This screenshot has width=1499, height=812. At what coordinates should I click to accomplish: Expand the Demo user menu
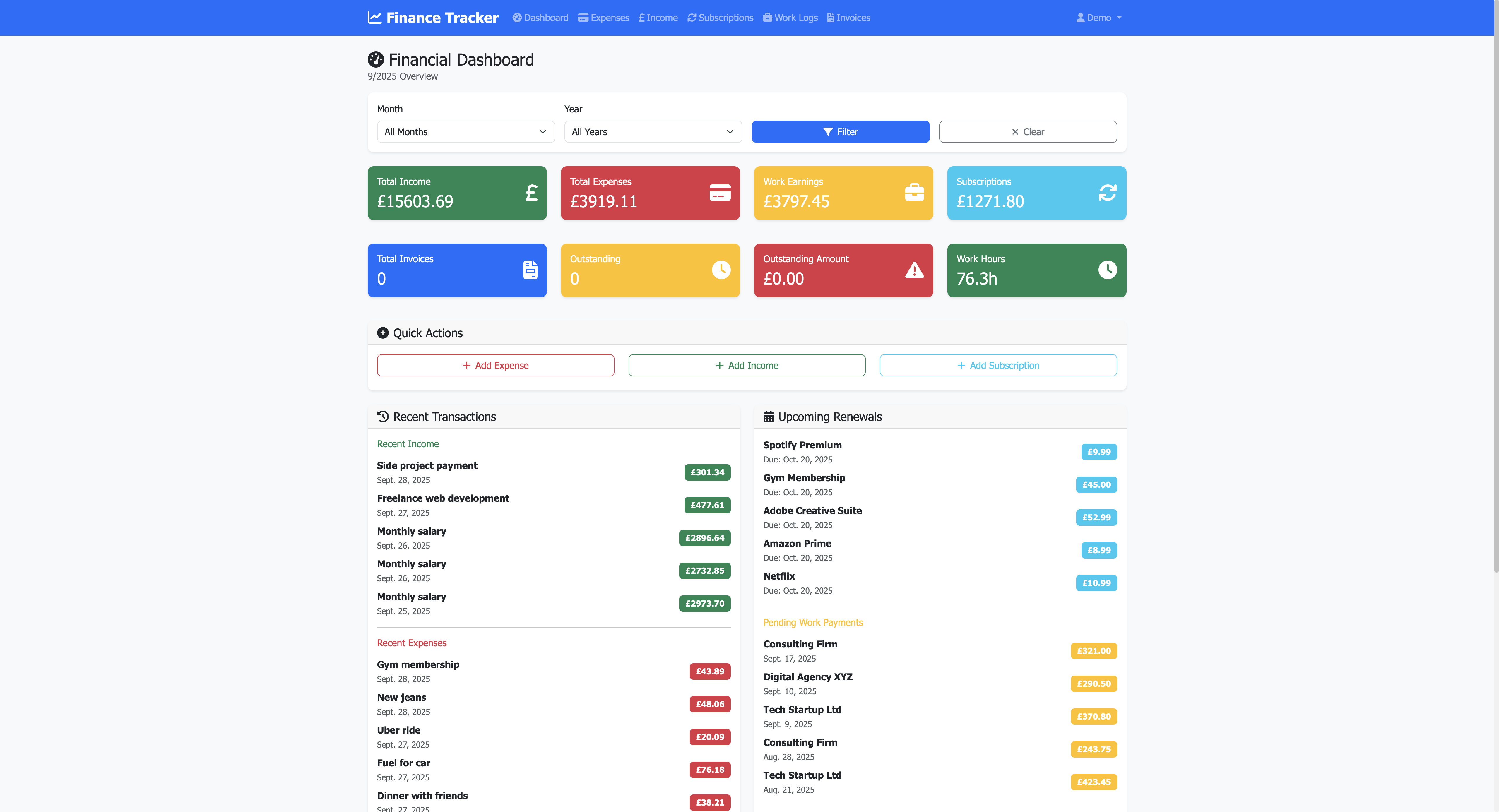[1099, 18]
